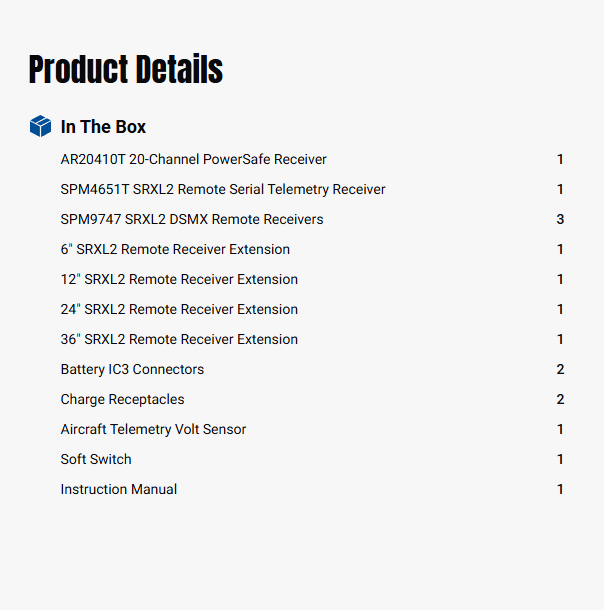Click the blue box icon

pyautogui.click(x=40, y=126)
